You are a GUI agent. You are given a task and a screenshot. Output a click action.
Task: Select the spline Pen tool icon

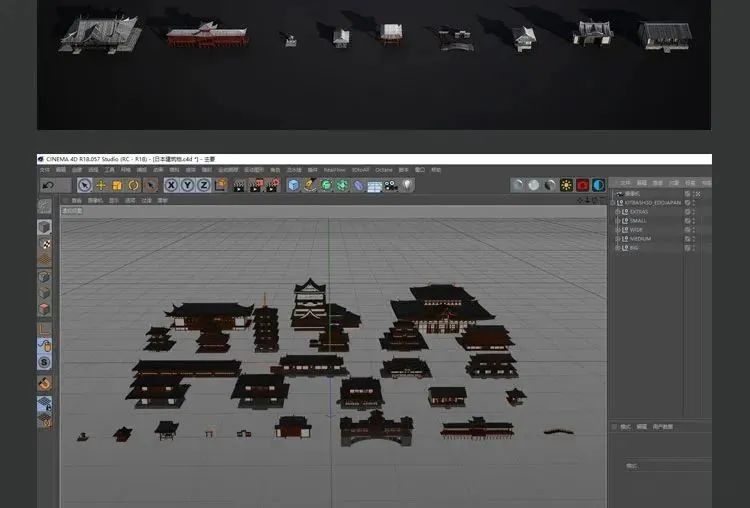(310, 185)
